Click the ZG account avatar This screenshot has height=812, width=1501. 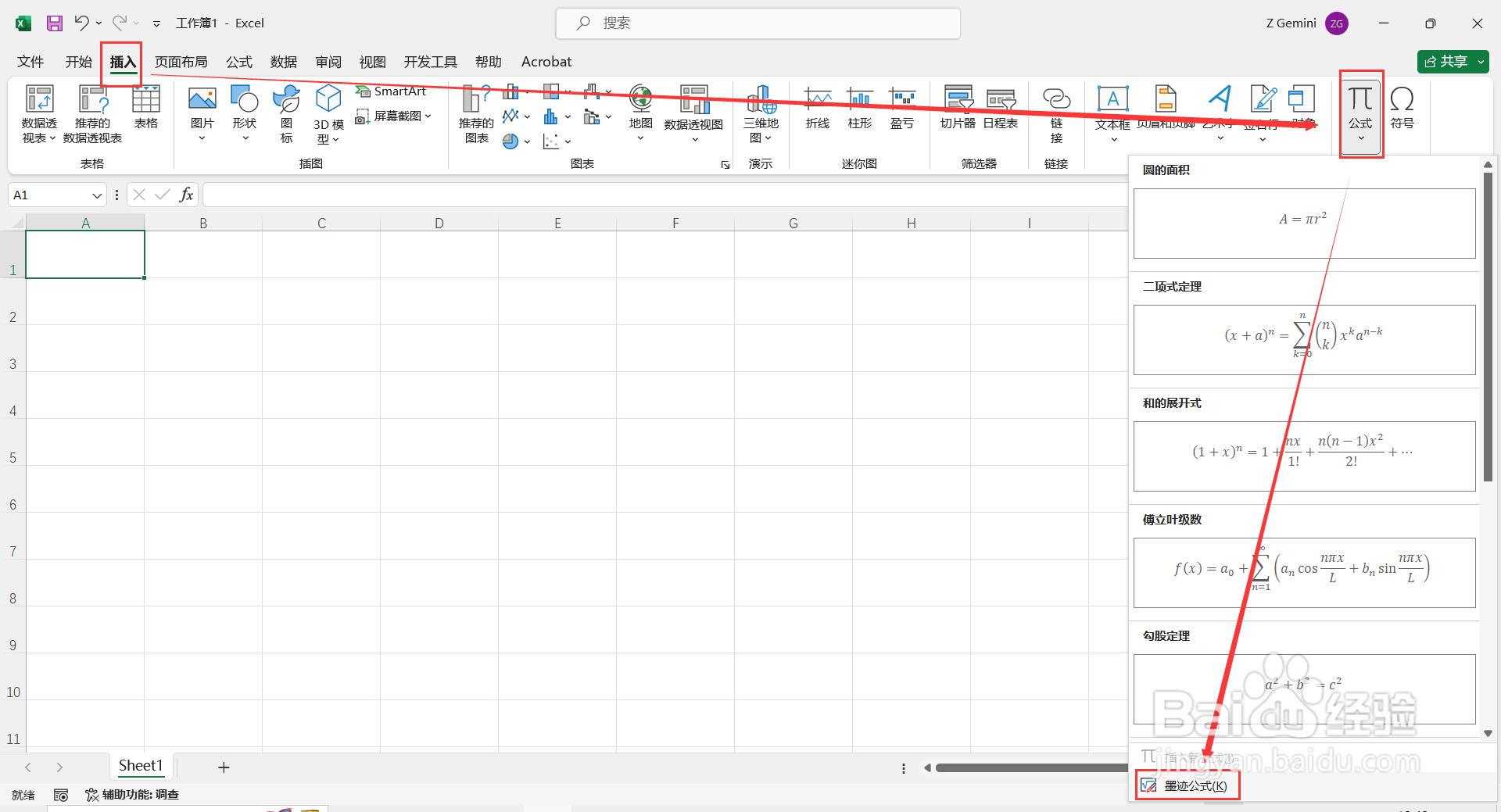coord(1337,23)
